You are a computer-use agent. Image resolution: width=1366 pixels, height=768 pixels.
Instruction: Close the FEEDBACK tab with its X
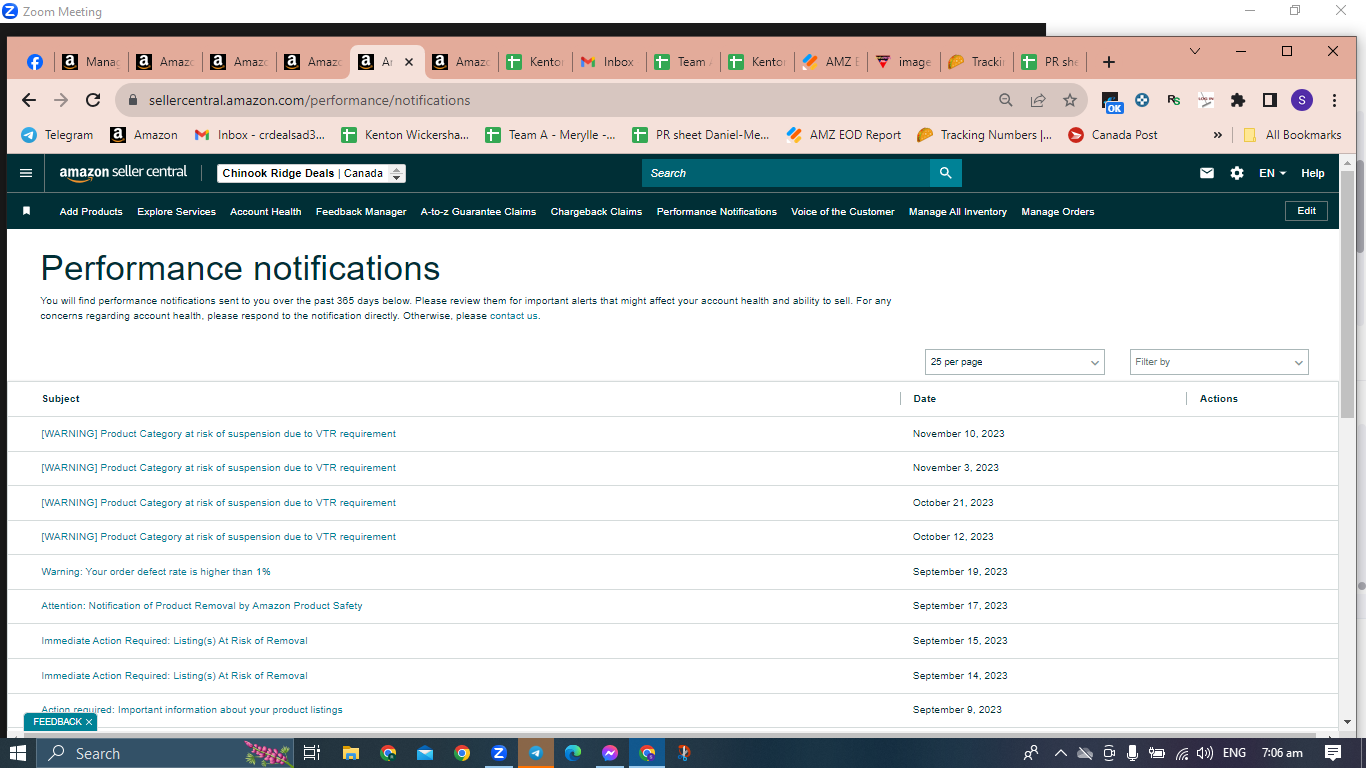point(88,722)
